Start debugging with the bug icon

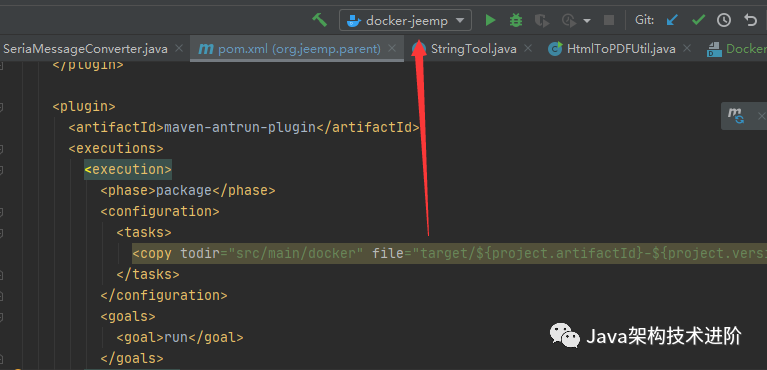(x=516, y=21)
